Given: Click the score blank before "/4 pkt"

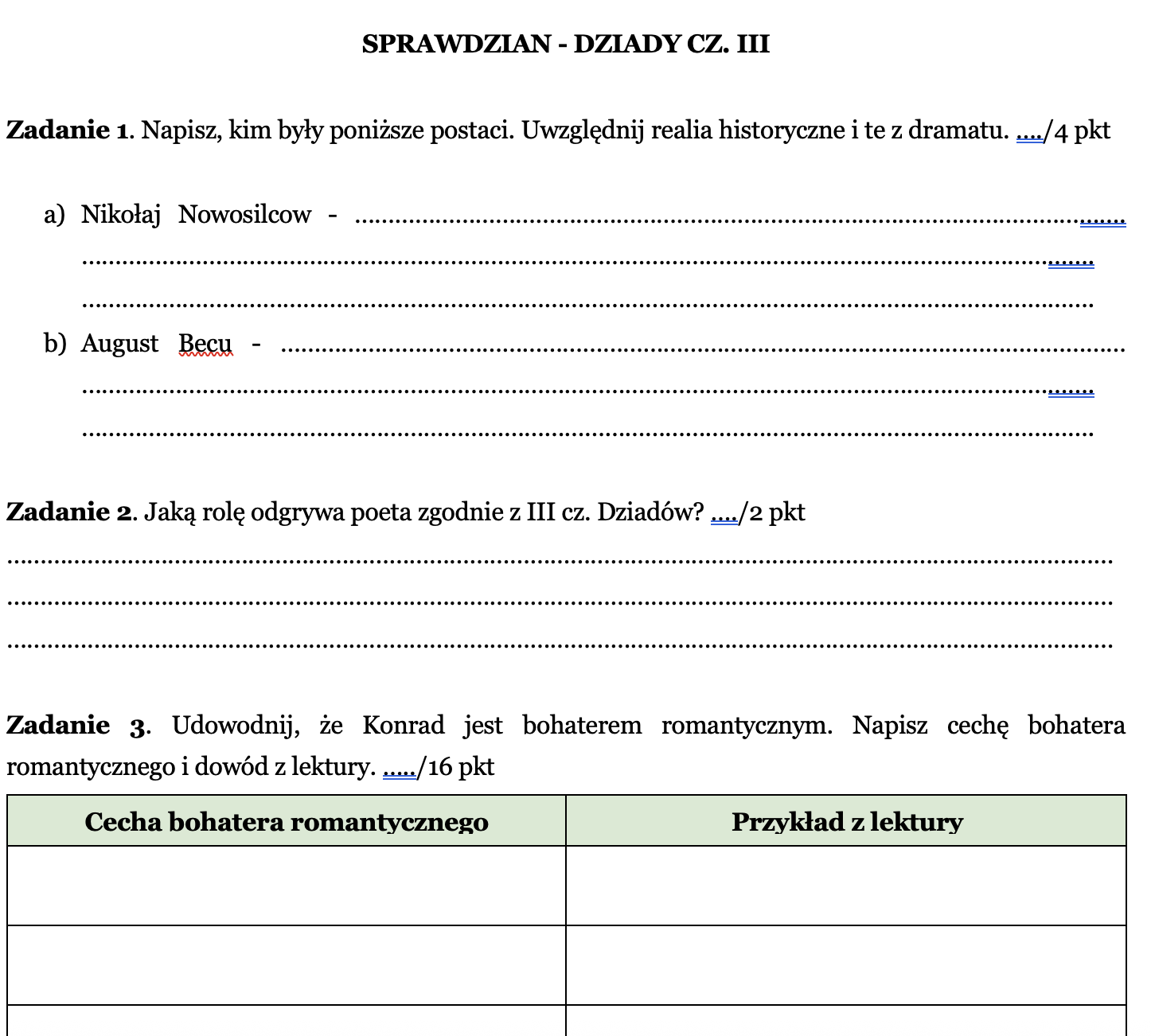Looking at the screenshot, I should pyautogui.click(x=1030, y=131).
